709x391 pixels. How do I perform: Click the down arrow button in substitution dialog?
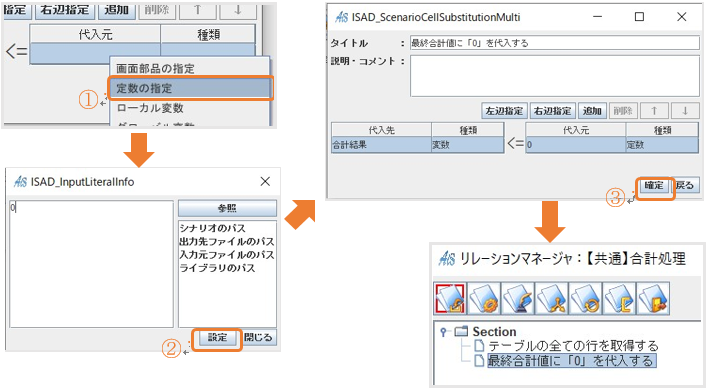click(x=685, y=111)
